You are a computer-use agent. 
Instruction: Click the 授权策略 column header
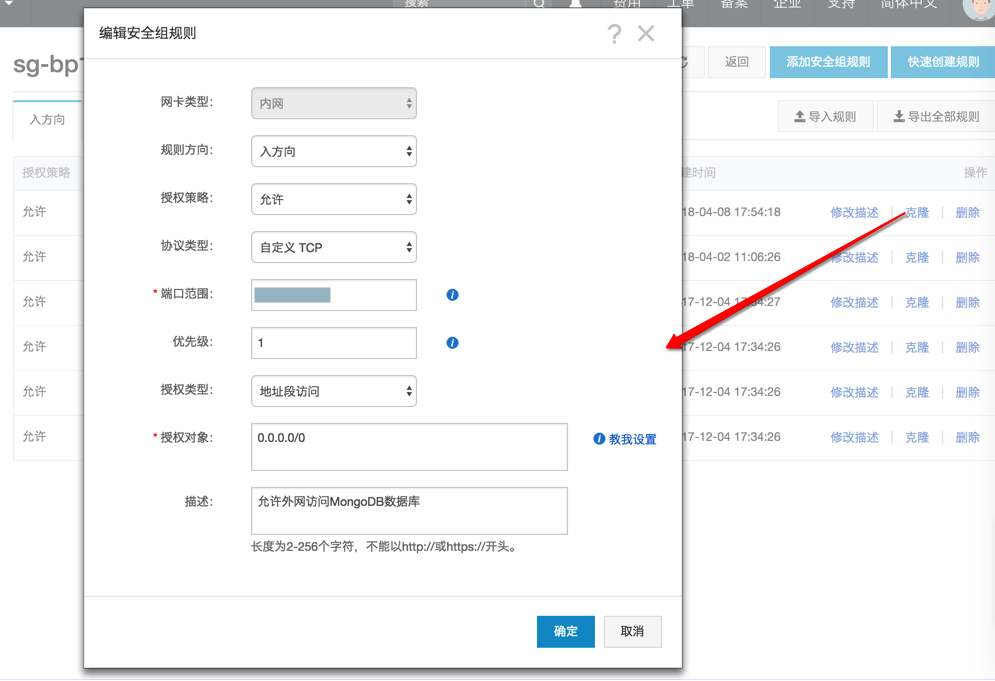pos(46,173)
